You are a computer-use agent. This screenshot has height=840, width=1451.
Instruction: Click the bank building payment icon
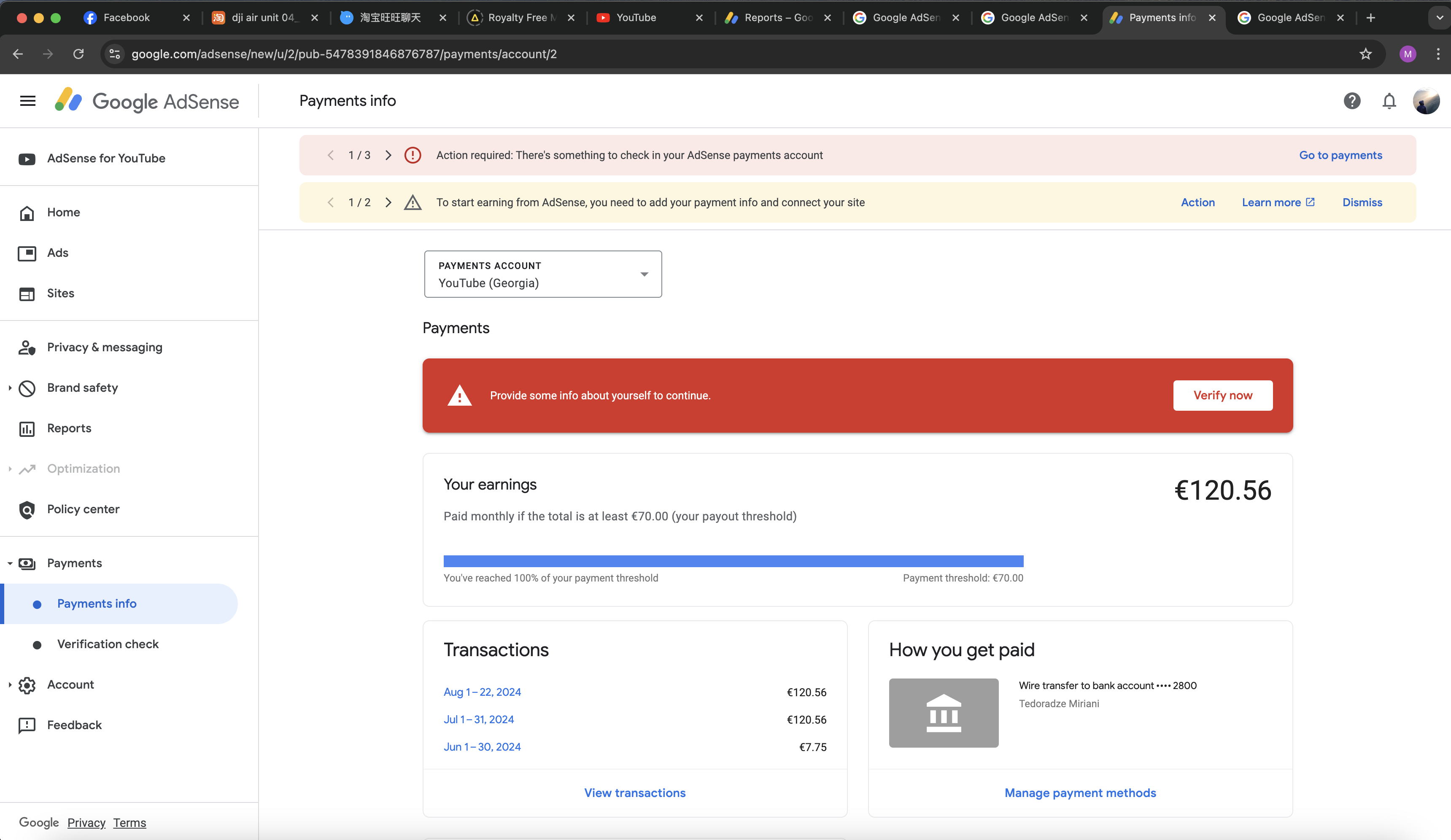(x=943, y=713)
